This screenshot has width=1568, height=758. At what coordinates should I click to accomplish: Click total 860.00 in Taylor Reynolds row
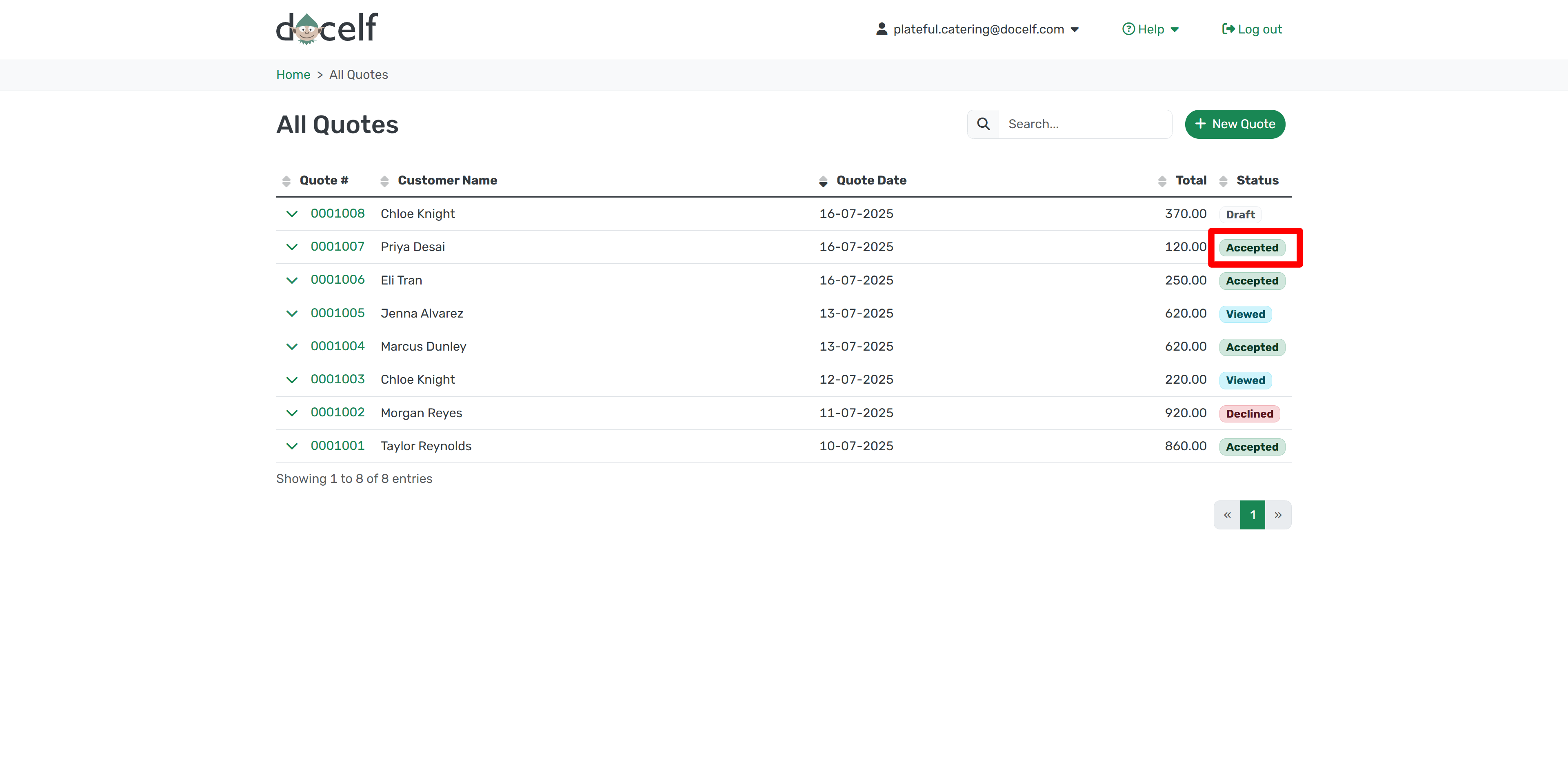point(1185,446)
